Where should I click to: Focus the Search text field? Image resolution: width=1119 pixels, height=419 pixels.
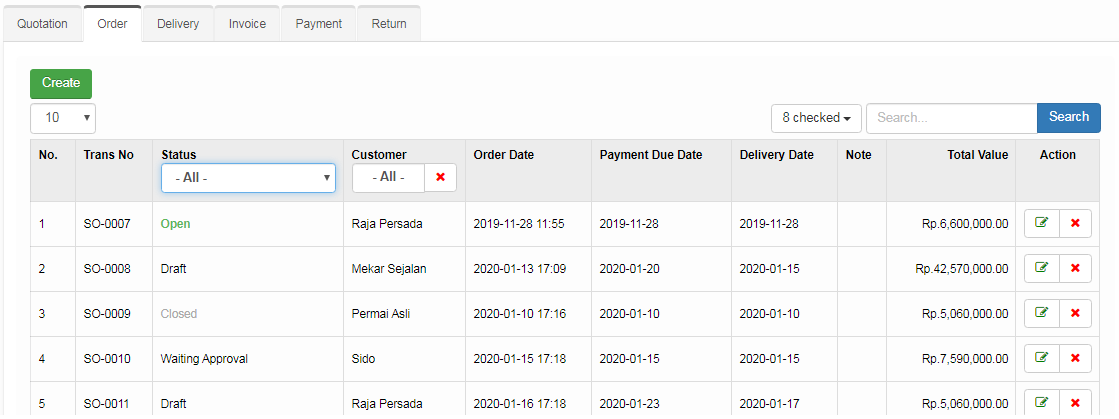coord(951,118)
